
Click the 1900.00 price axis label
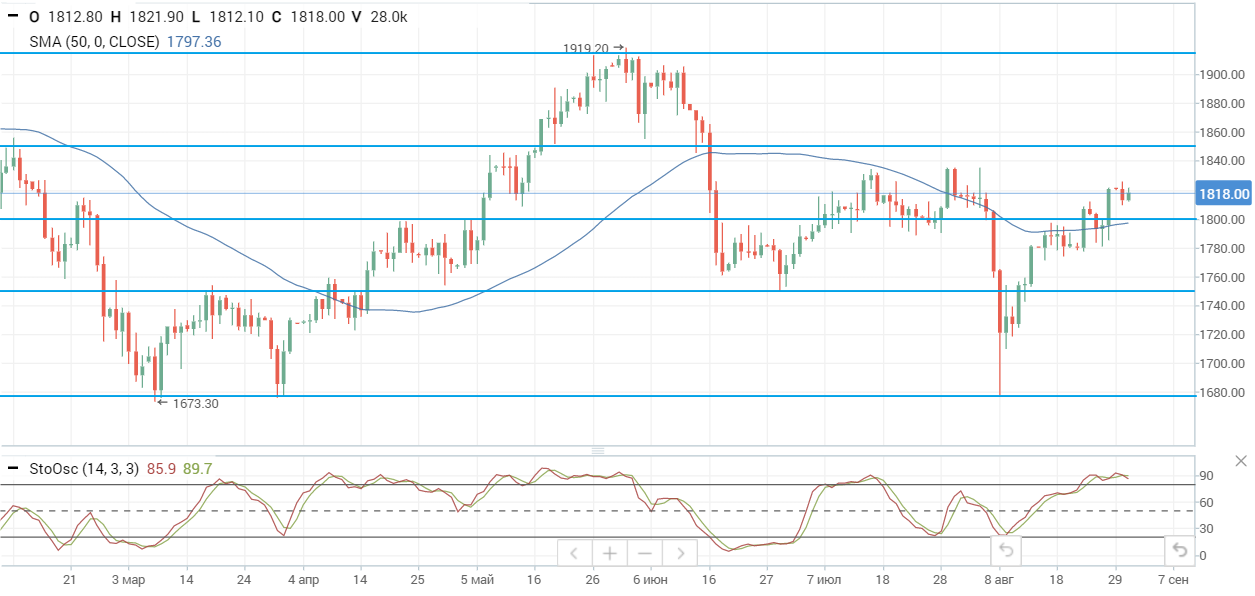[1223, 75]
